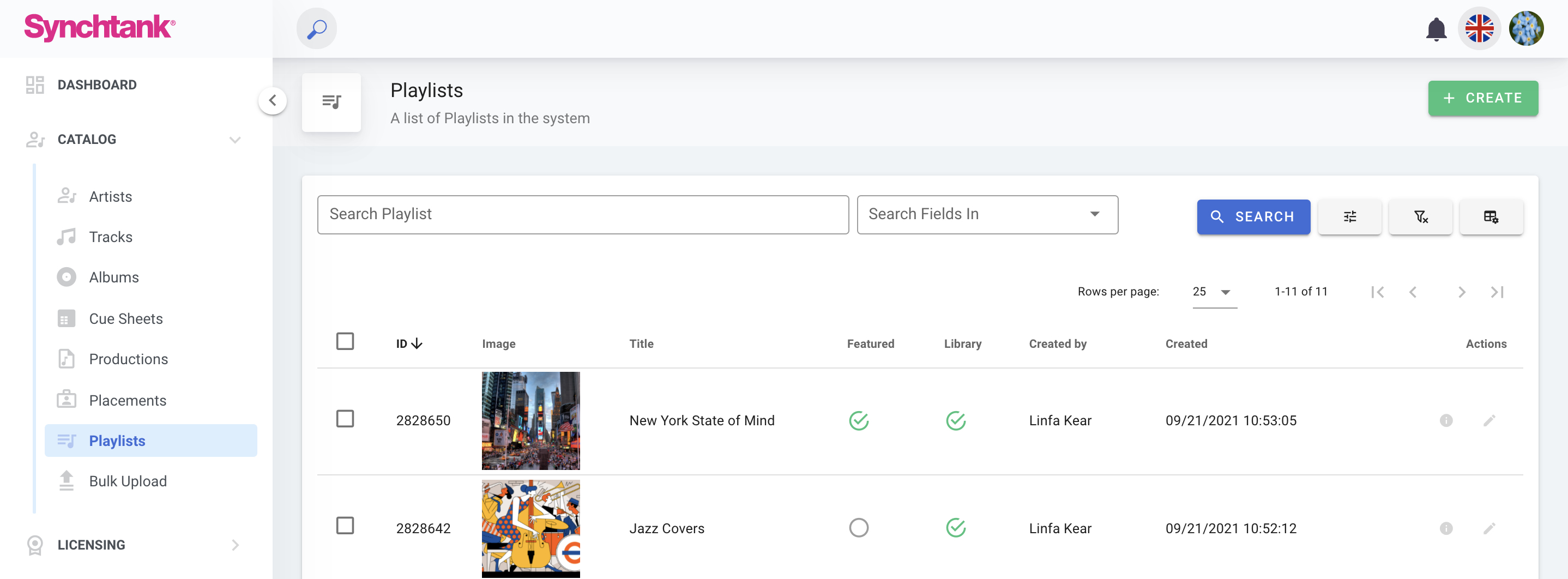
Task: Click the magnifier search icon in header
Action: 317,28
